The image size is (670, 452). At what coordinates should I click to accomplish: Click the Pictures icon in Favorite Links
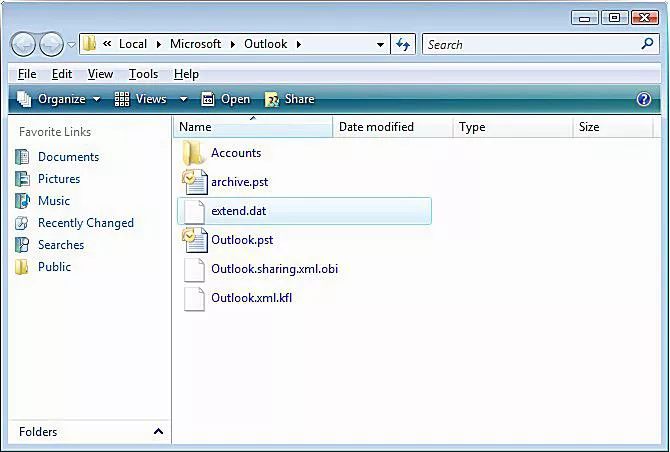(22, 179)
